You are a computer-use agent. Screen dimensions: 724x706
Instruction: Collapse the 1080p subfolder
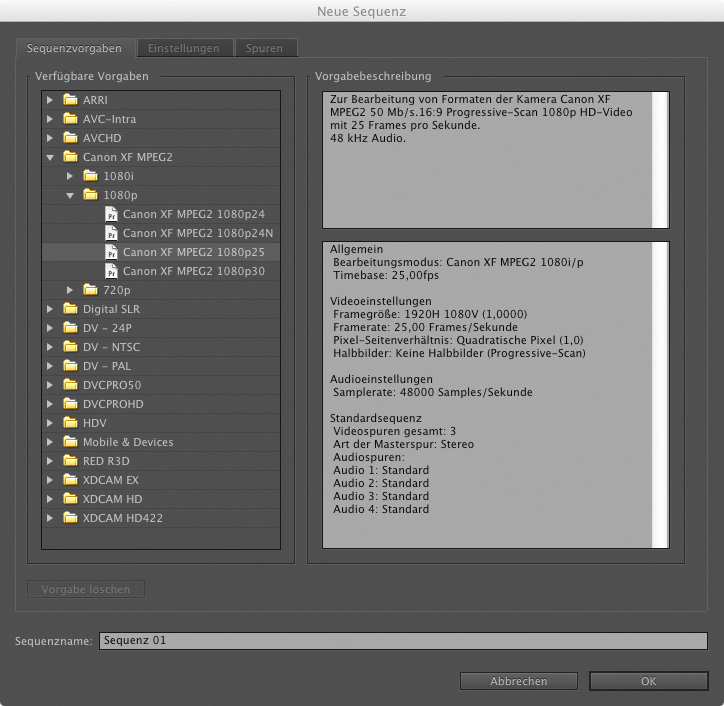point(70,195)
